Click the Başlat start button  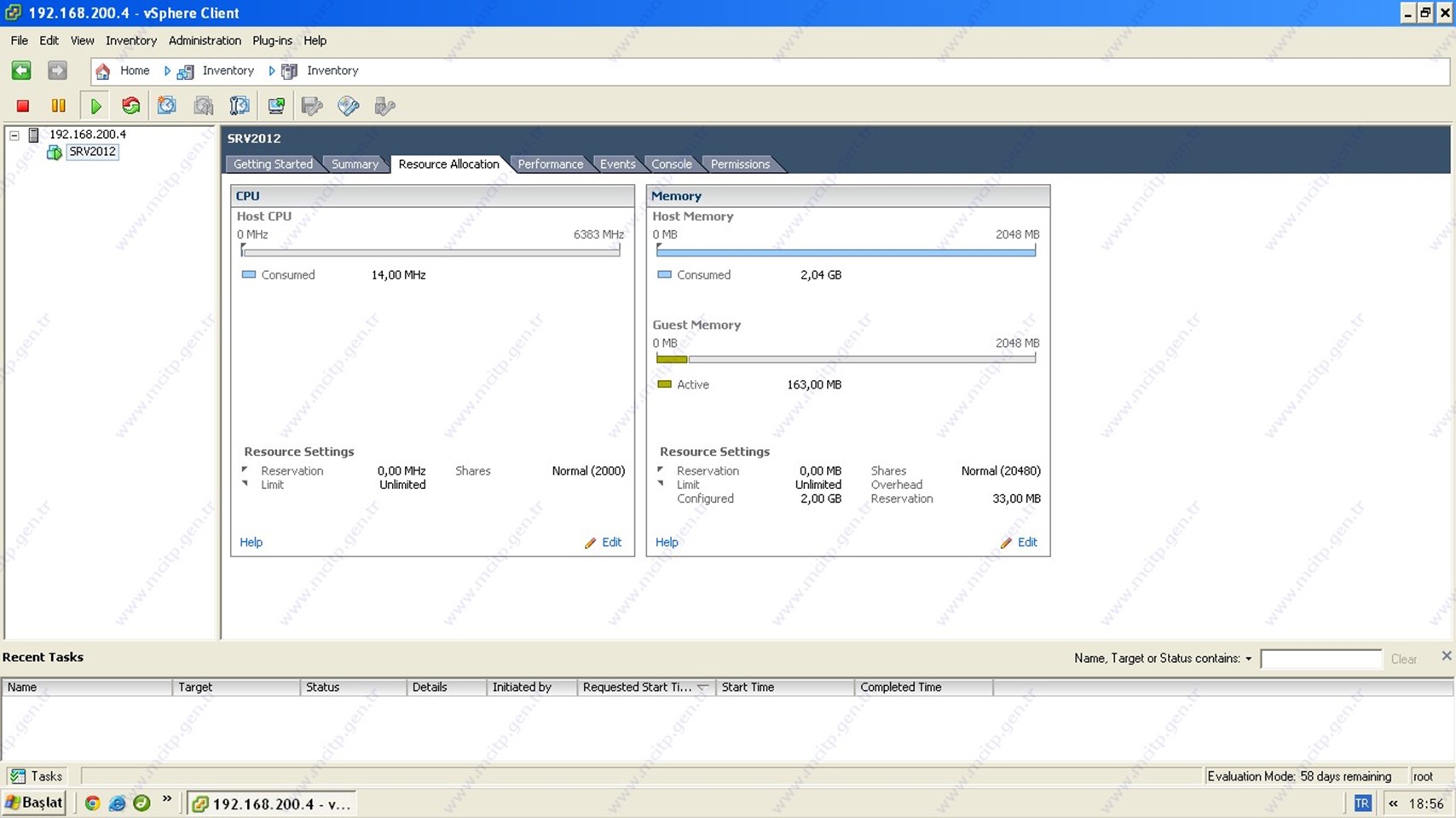point(34,803)
